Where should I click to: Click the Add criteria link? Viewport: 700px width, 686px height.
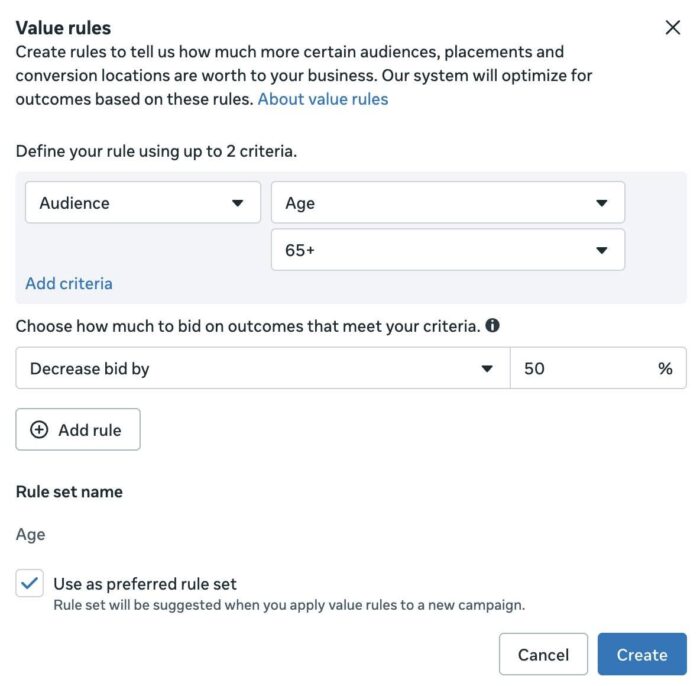pyautogui.click(x=69, y=283)
